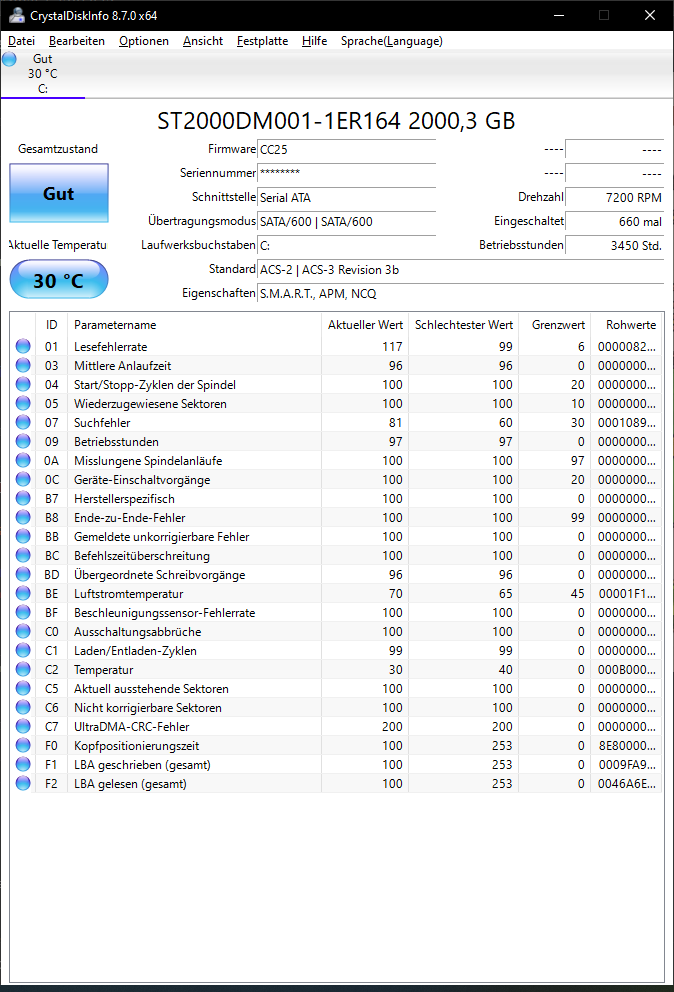Image resolution: width=674 pixels, height=992 pixels.
Task: Click raw value 0046A6E... of LBA gelesen
Action: [627, 783]
